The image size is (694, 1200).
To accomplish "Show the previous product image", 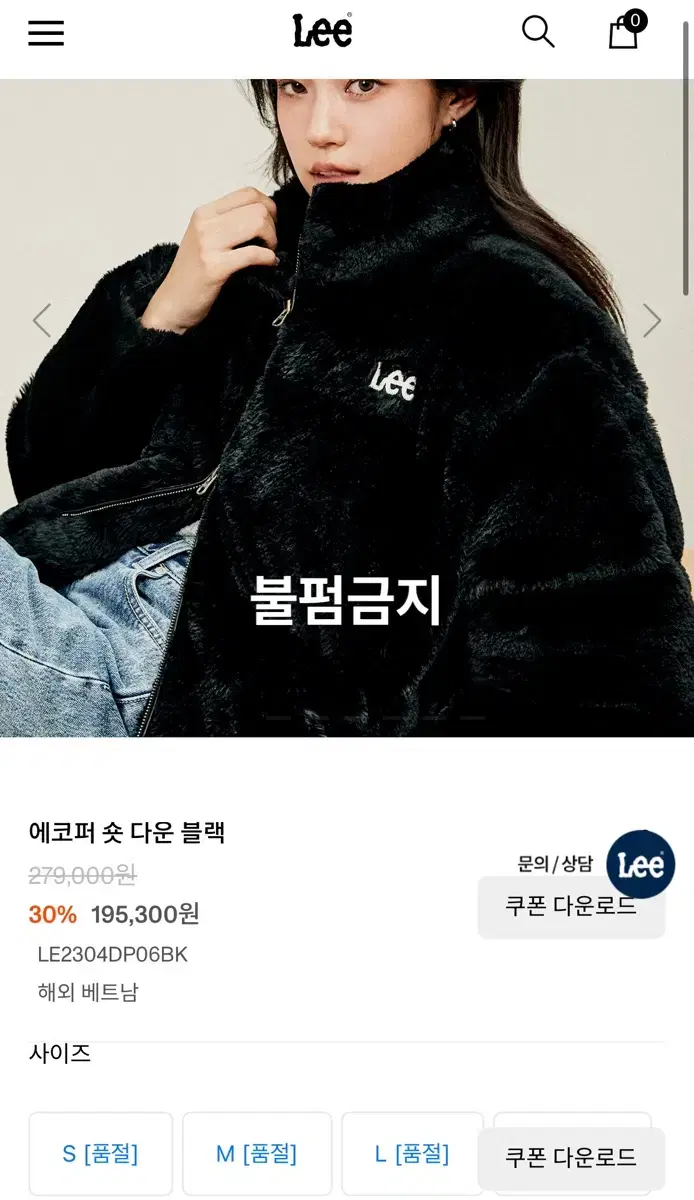I will pyautogui.click(x=41, y=321).
